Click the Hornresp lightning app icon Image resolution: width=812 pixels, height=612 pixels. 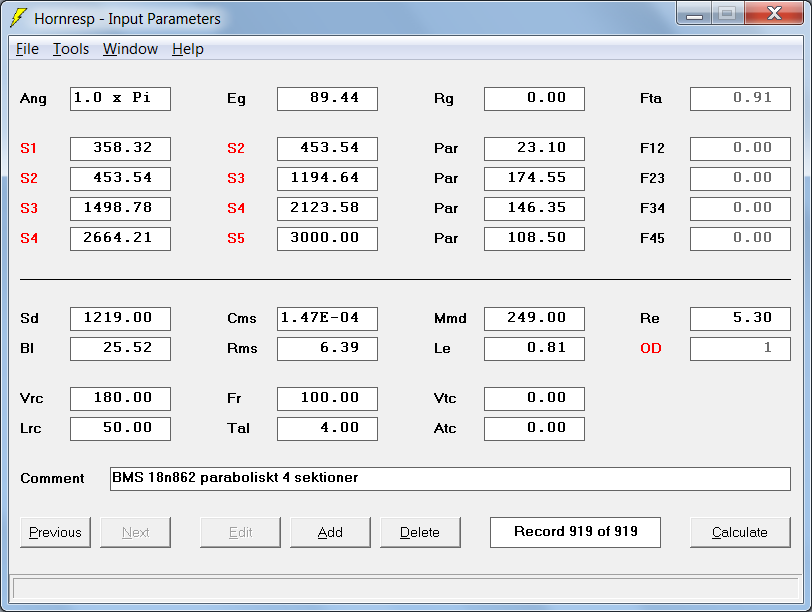(x=19, y=18)
